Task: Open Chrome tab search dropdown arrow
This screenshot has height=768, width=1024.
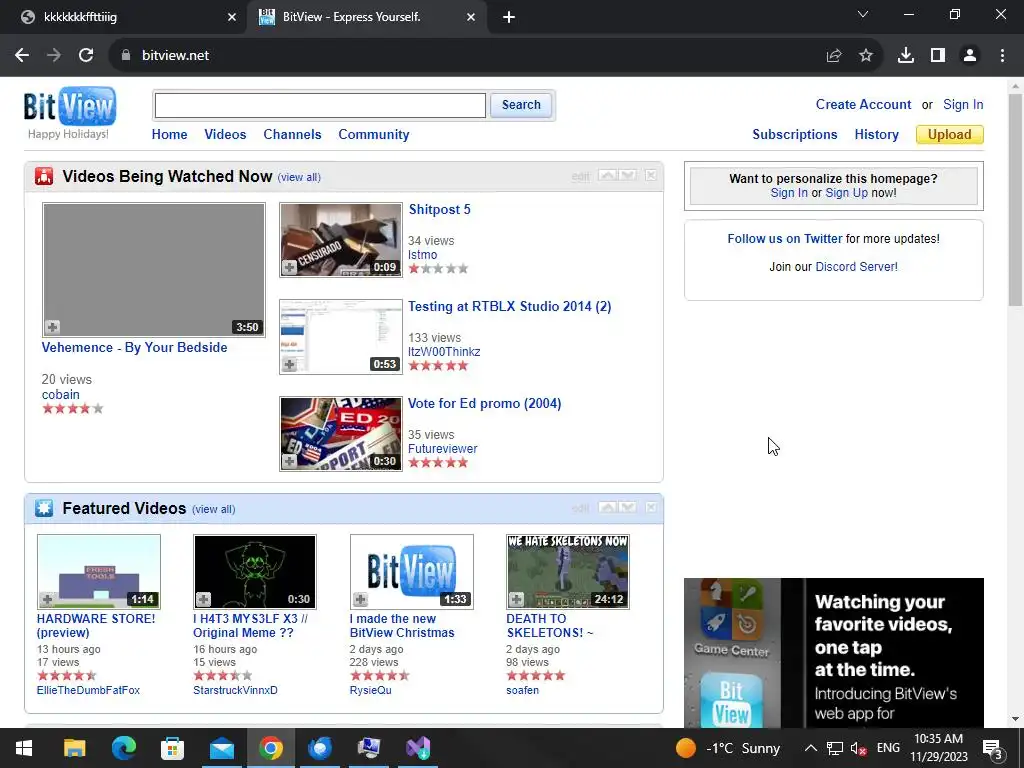Action: (x=863, y=14)
